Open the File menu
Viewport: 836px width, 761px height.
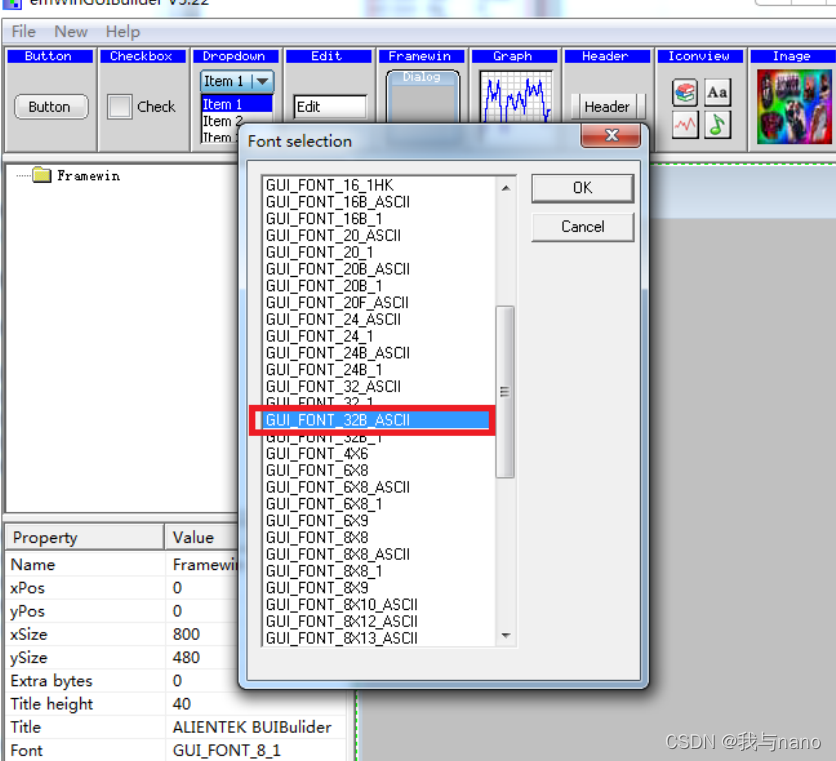coord(22,31)
